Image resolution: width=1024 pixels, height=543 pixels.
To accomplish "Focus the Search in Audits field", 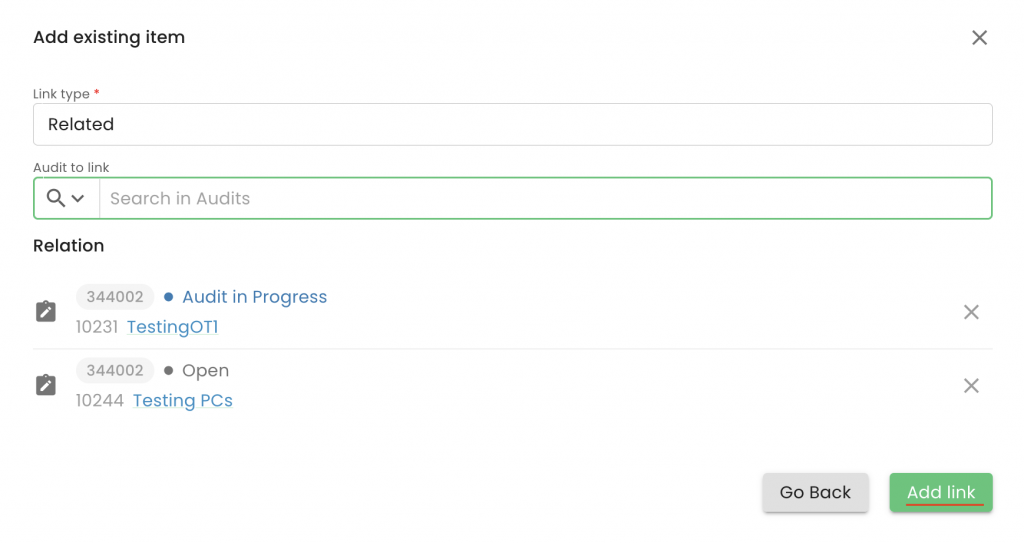I will (545, 198).
